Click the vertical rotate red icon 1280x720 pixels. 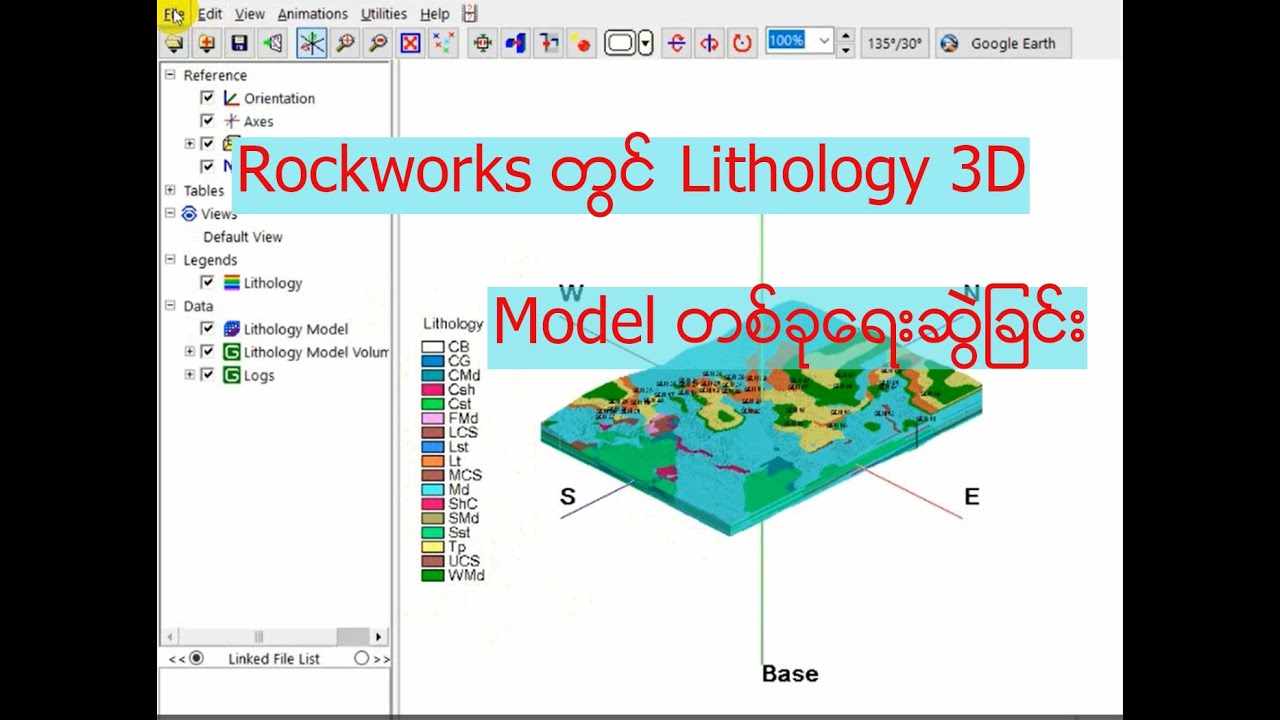(x=709, y=43)
